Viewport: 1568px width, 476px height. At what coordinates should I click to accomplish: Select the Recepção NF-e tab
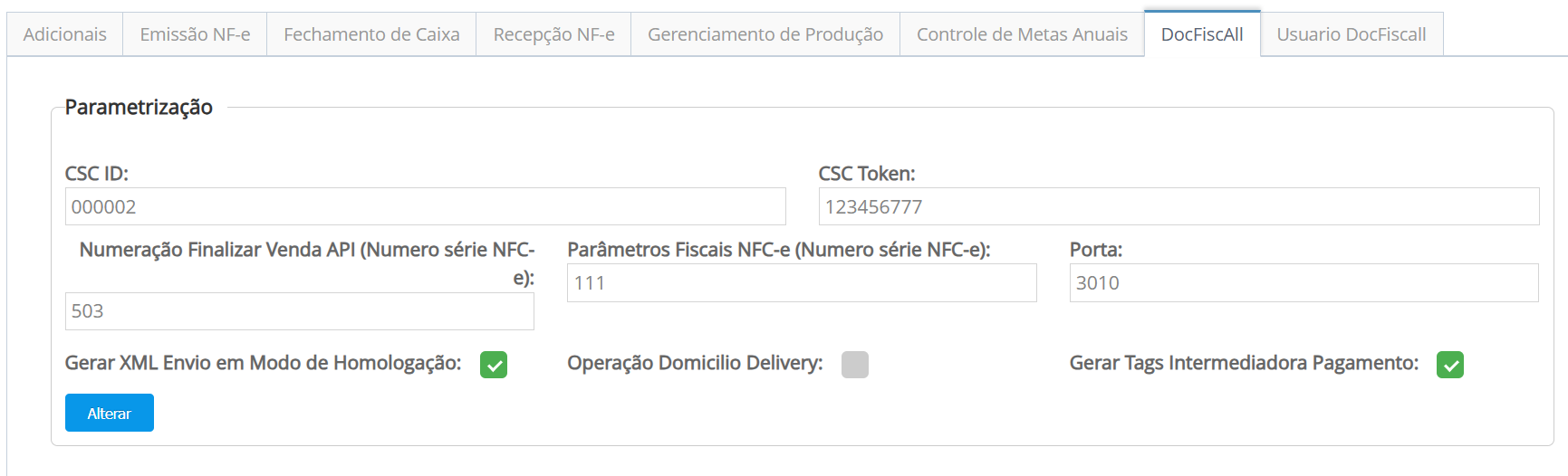pos(553,34)
